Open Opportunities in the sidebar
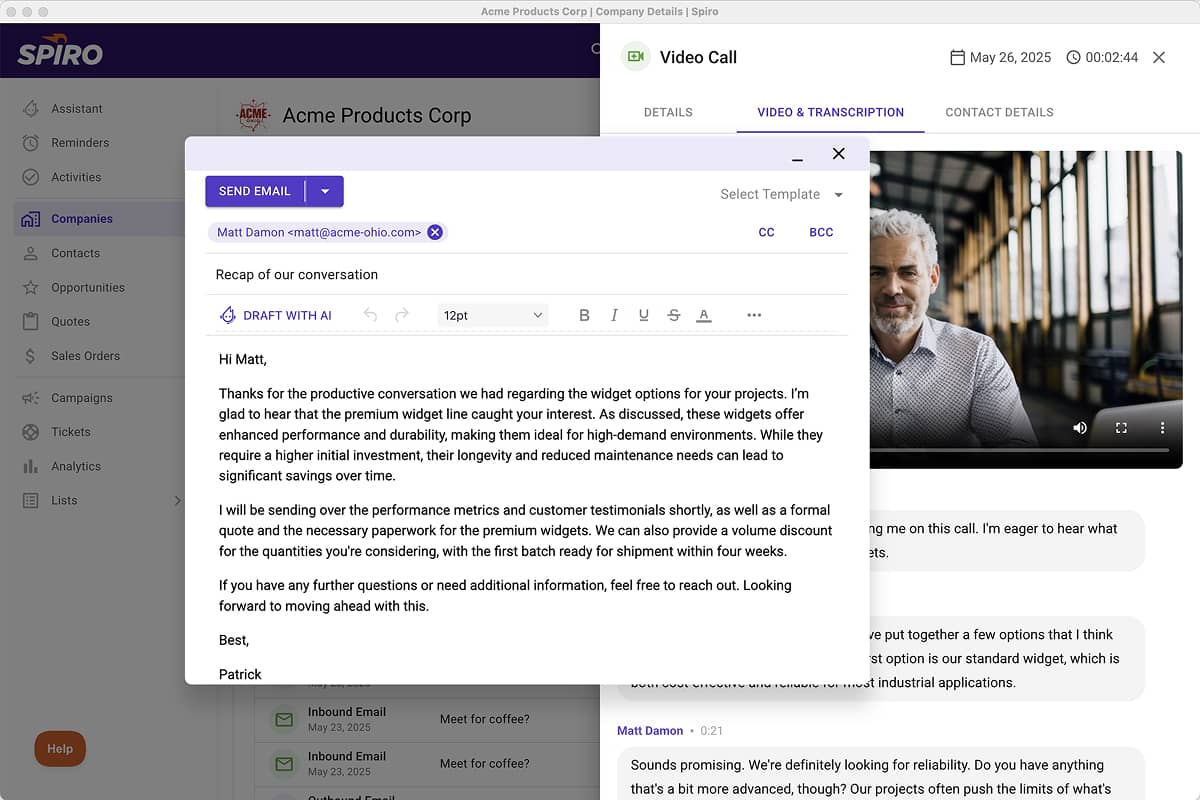Viewport: 1200px width, 800px height. coord(88,287)
